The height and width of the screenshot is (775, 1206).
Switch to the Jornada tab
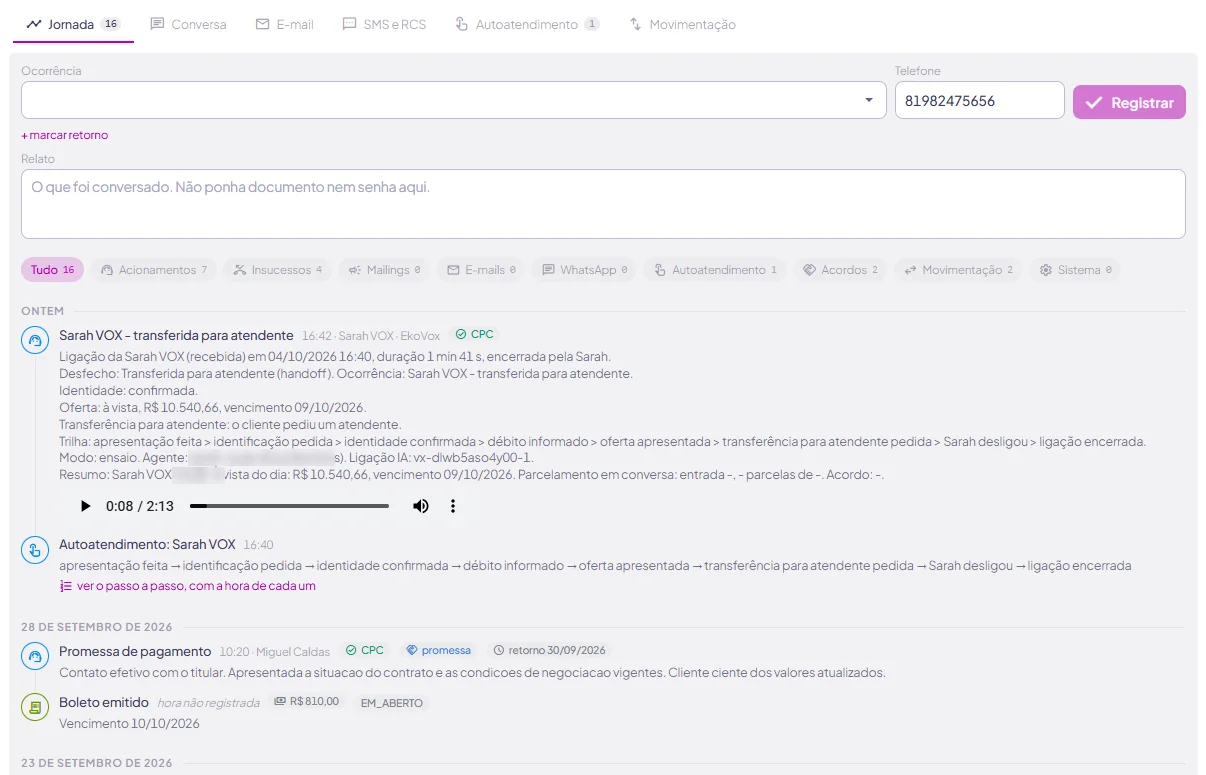click(x=73, y=24)
